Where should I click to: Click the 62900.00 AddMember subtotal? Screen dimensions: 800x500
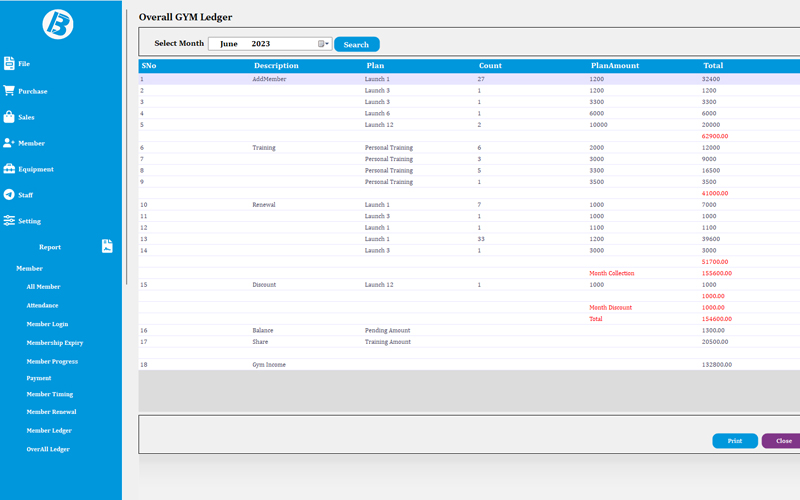coord(715,137)
